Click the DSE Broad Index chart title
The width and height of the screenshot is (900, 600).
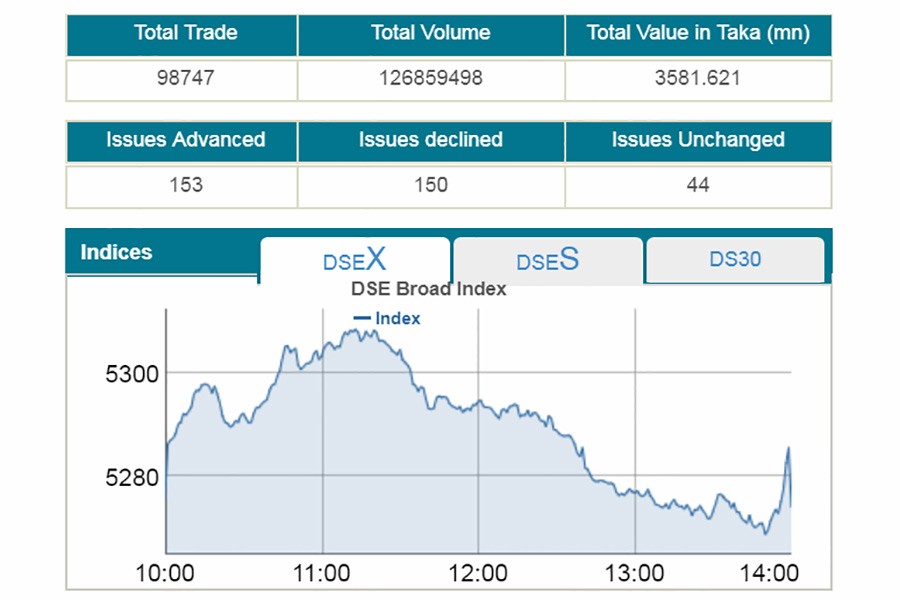click(428, 289)
